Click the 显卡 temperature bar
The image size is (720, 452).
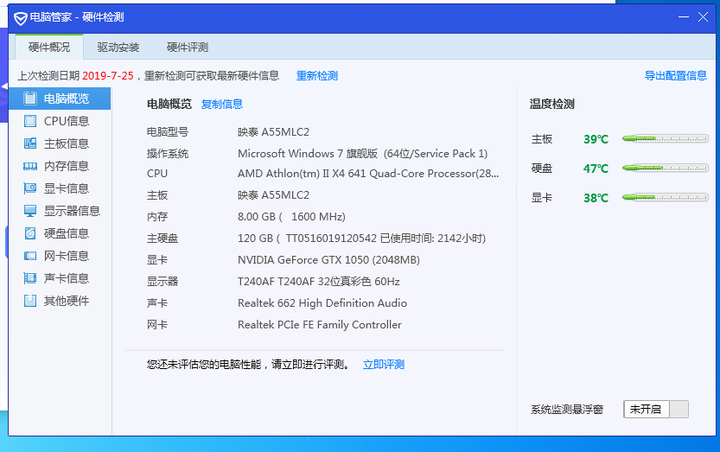click(665, 198)
